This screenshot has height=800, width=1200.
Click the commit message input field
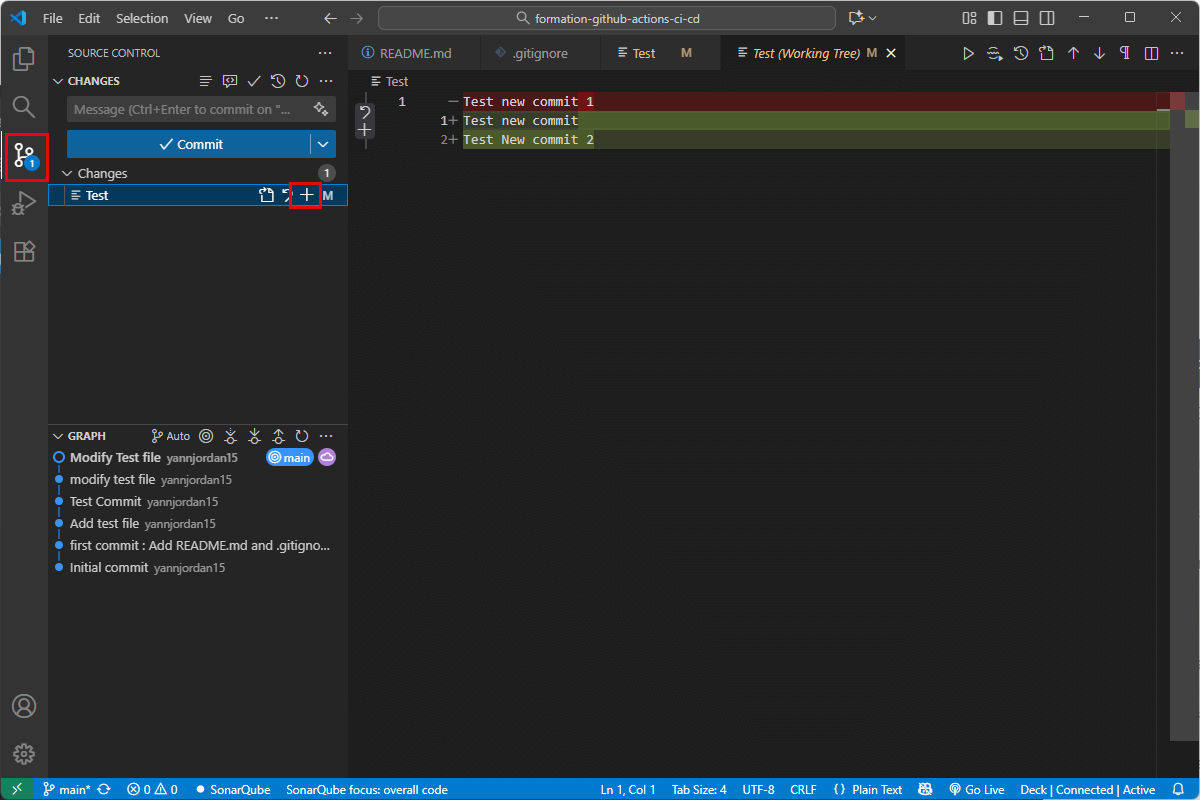[x=180, y=109]
